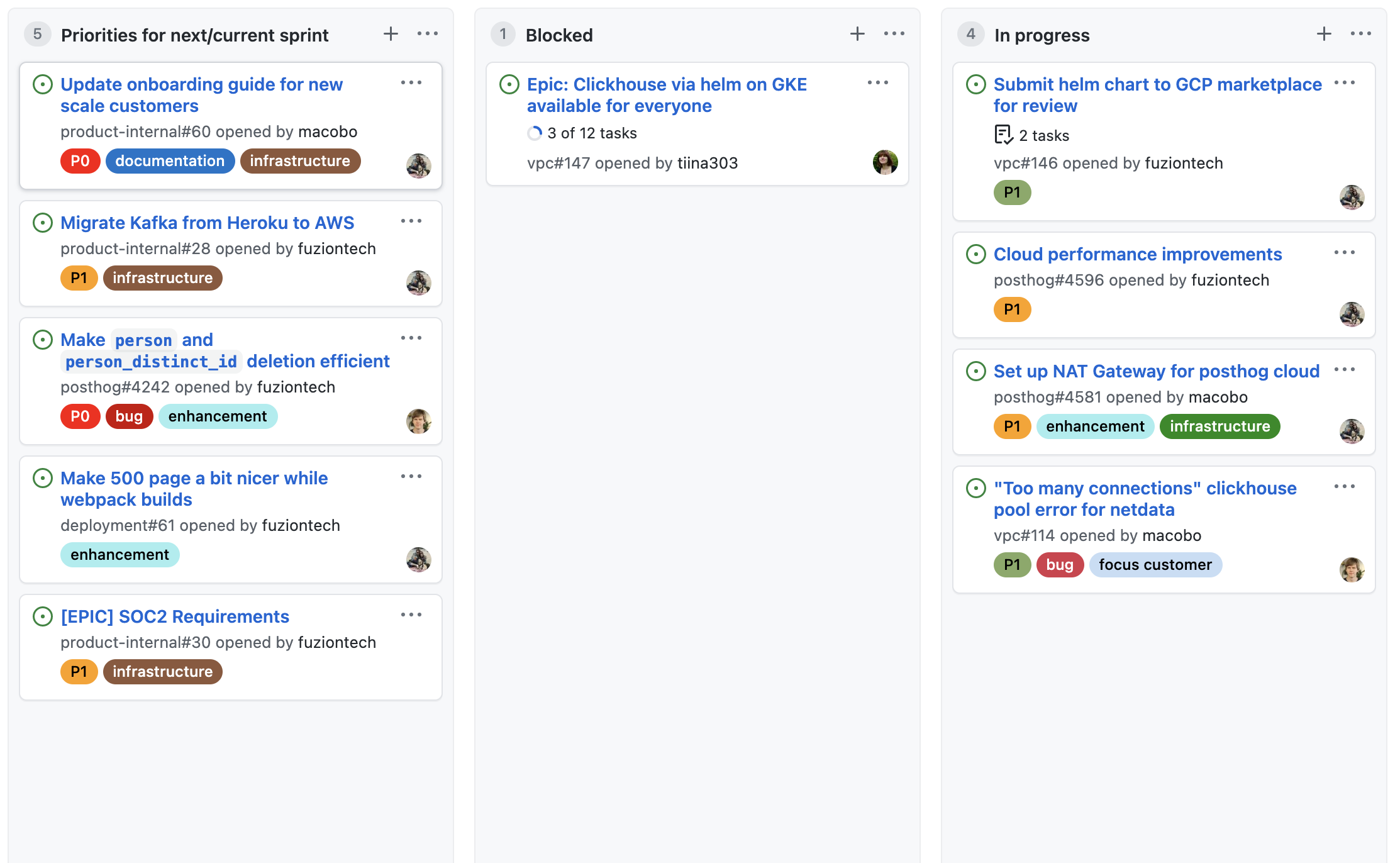Add a card to the In progress column

click(x=1324, y=34)
